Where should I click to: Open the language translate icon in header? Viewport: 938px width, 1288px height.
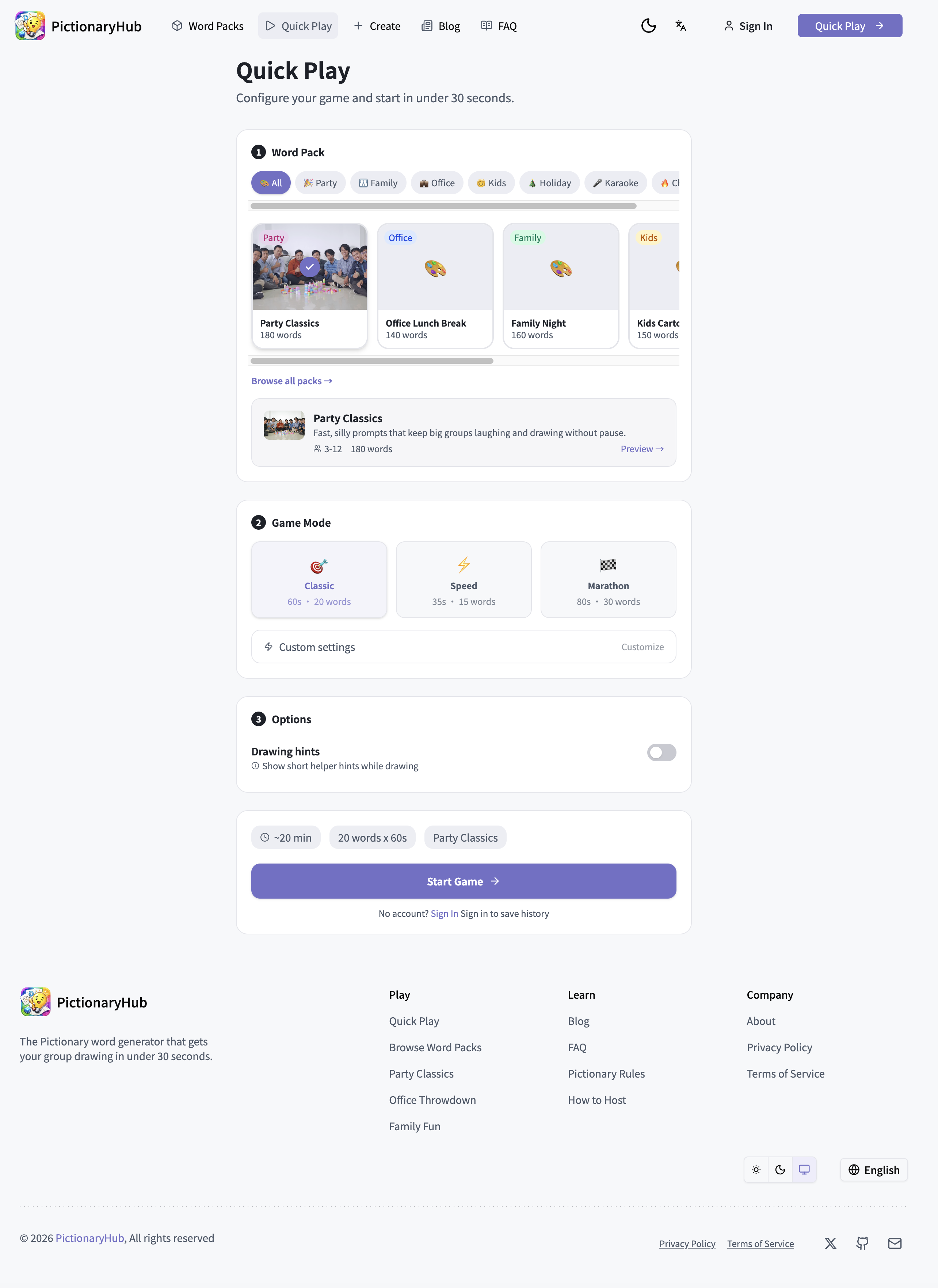(x=681, y=26)
